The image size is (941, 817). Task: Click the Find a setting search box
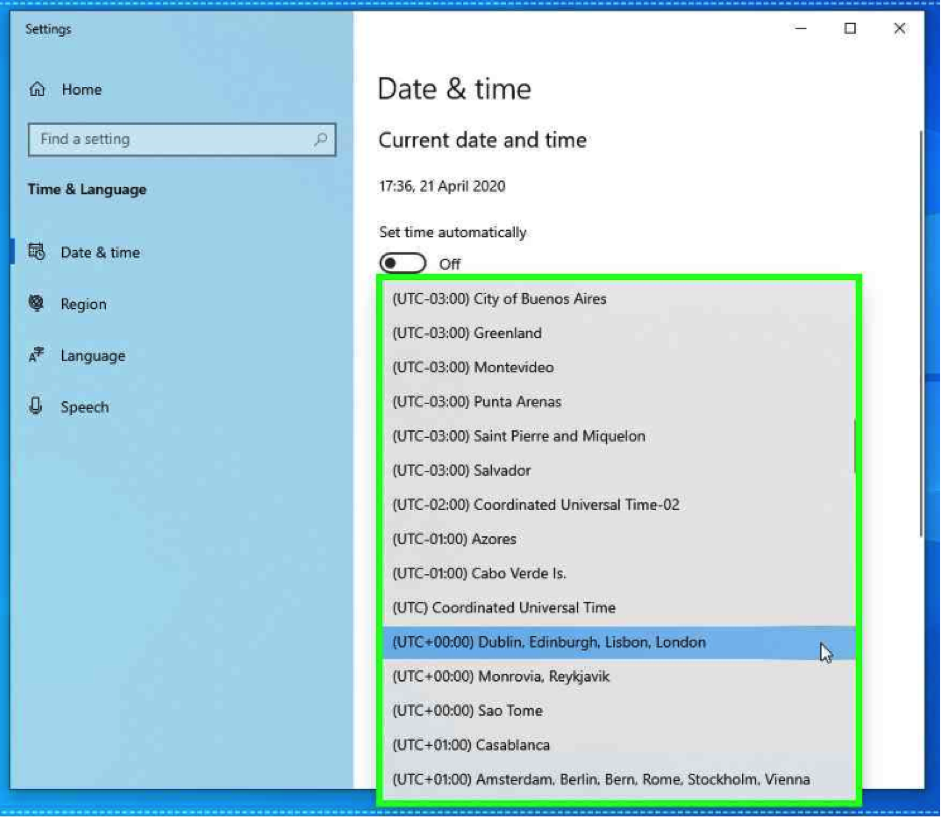tap(170, 140)
